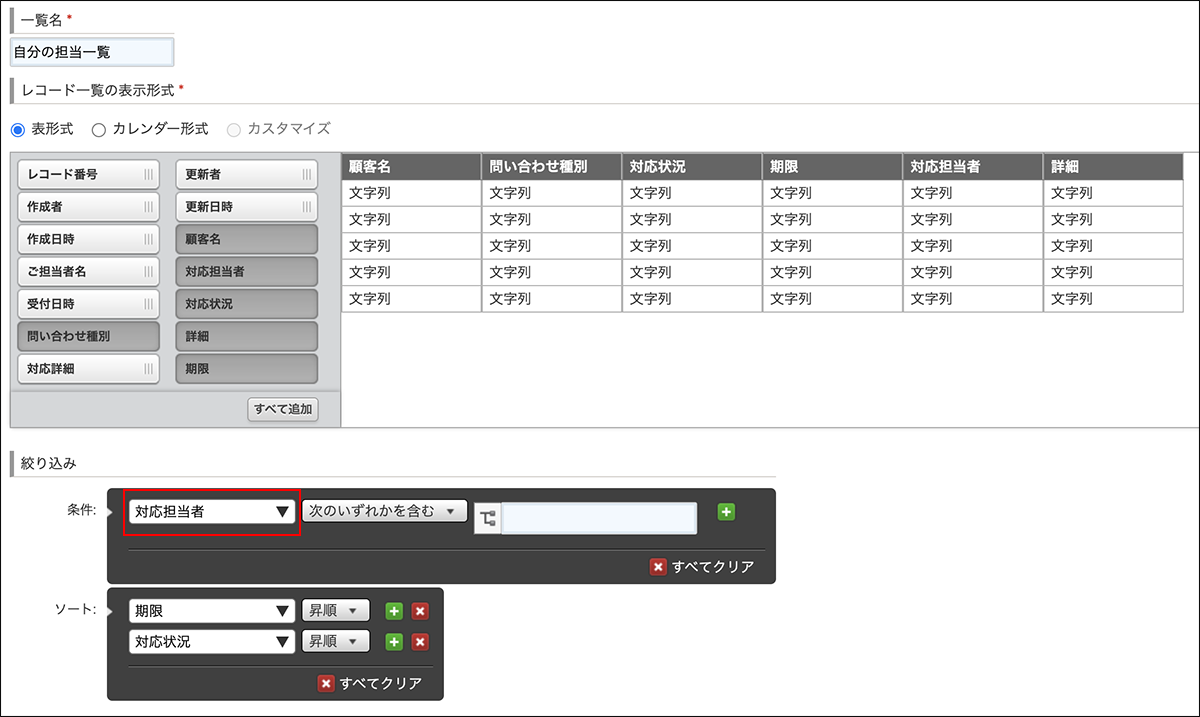Click the green plus to add a filter condition
Viewport: 1200px width, 717px height.
coord(726,511)
